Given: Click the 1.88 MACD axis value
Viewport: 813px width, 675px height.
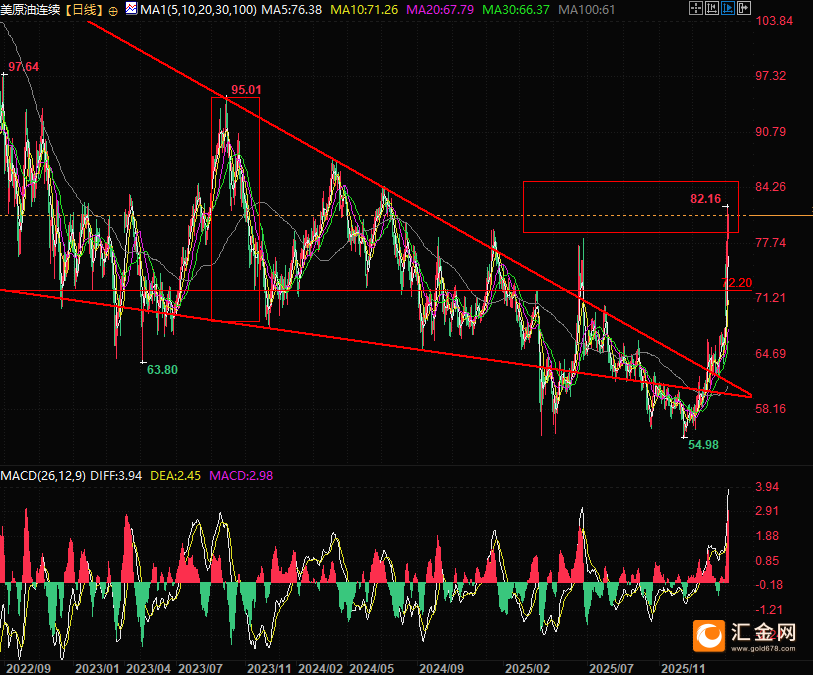Looking at the screenshot, I should [767, 536].
